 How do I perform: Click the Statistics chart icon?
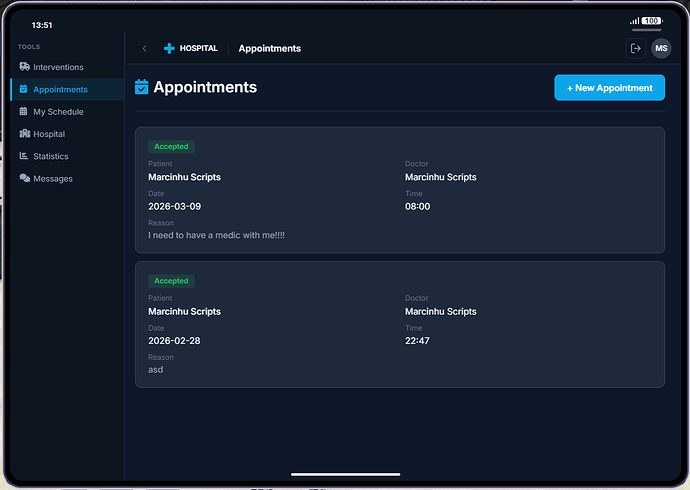(x=24, y=156)
